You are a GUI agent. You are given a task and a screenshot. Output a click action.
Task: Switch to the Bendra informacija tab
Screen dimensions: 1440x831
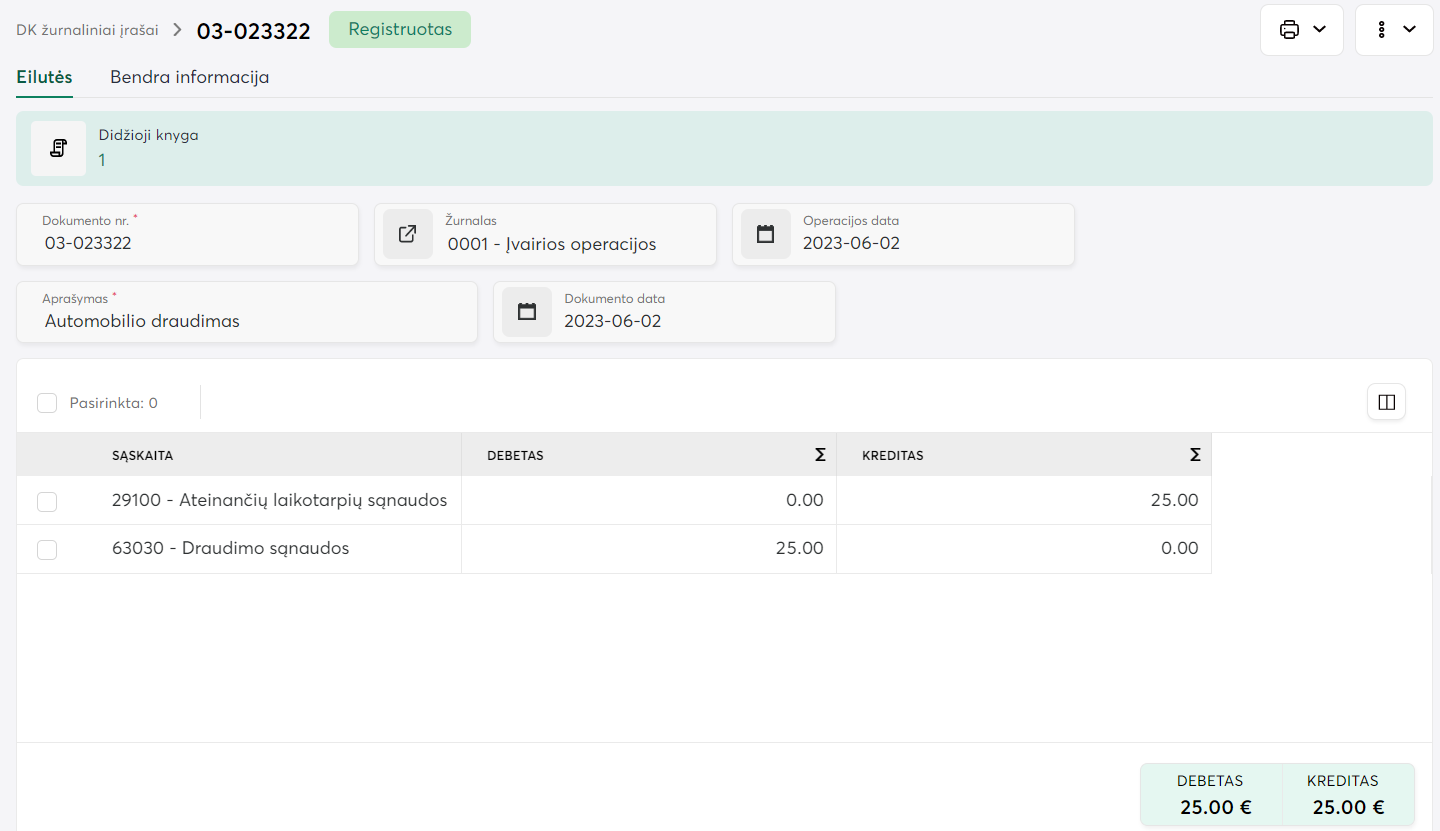[x=189, y=77]
